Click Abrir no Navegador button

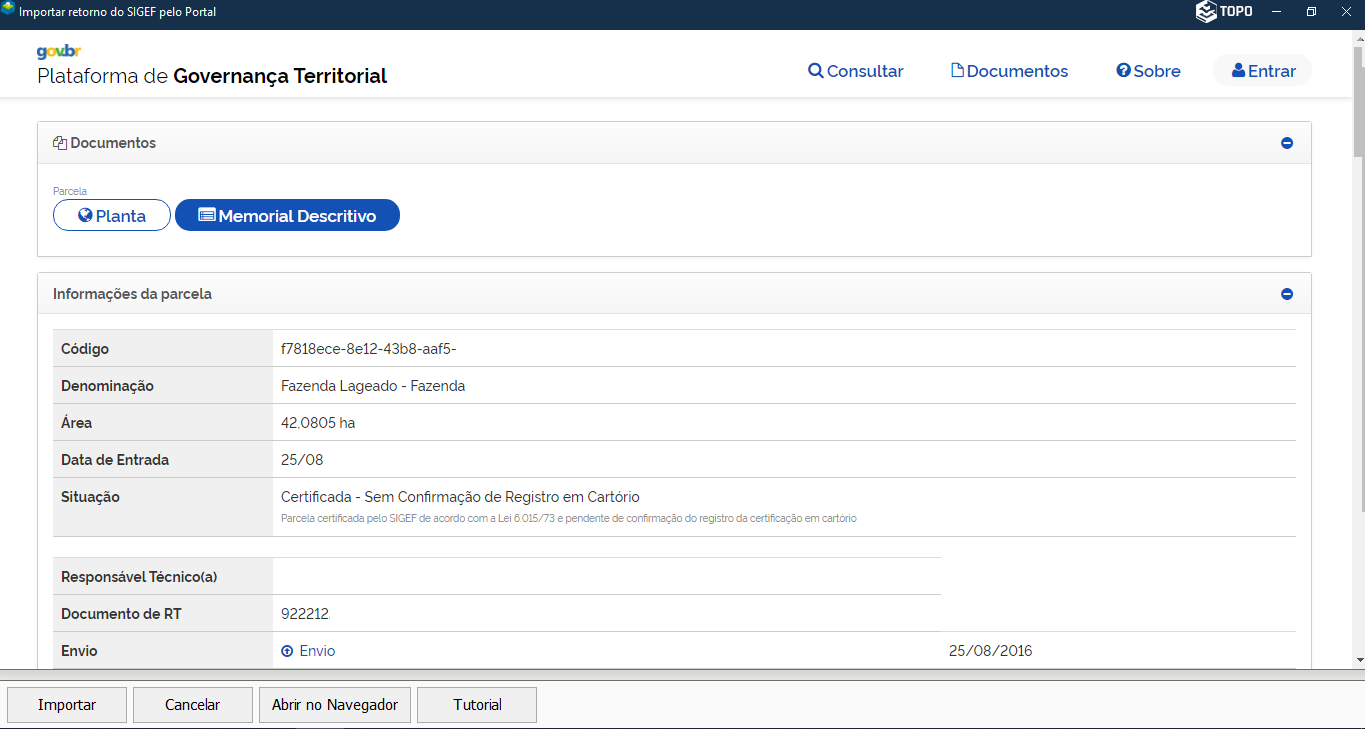(x=335, y=705)
